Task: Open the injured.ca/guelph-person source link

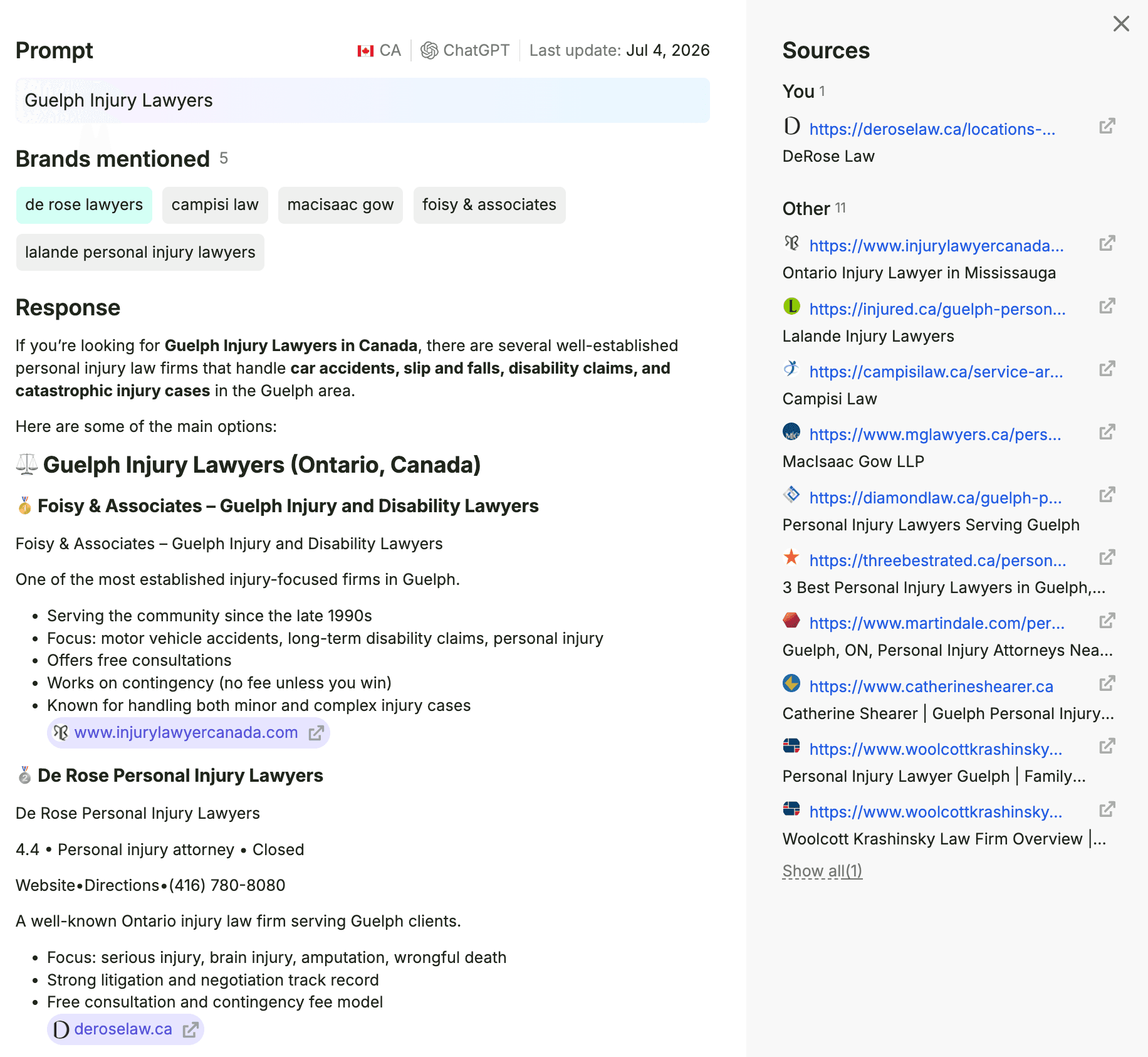Action: point(937,309)
